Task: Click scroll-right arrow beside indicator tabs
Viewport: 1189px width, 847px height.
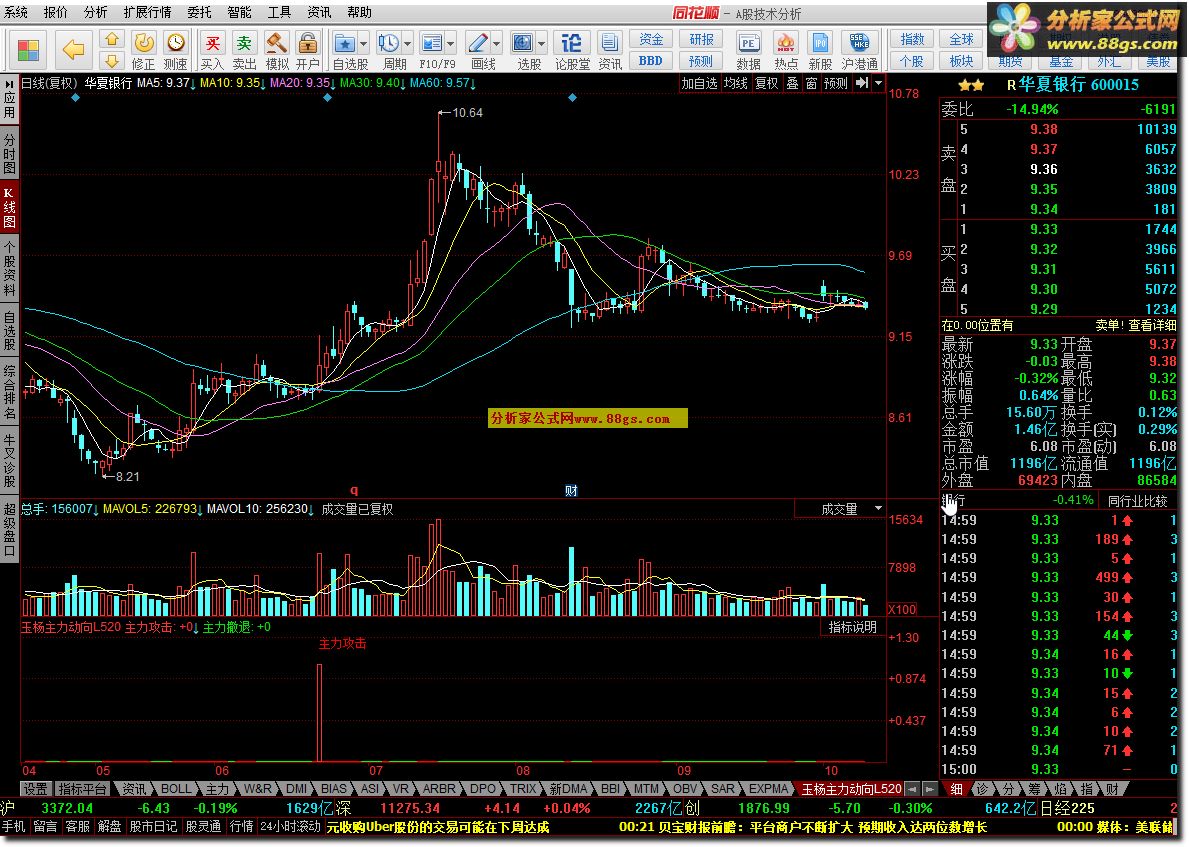Action: 928,789
